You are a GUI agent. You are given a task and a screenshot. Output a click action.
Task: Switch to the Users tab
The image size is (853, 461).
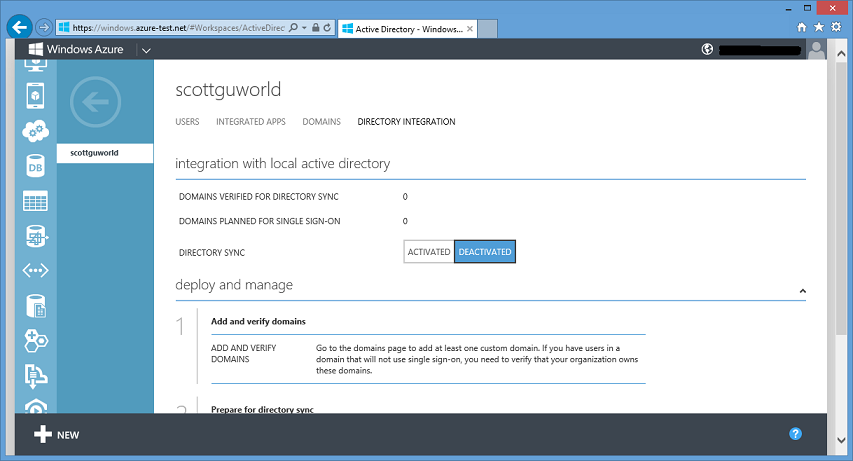187,122
